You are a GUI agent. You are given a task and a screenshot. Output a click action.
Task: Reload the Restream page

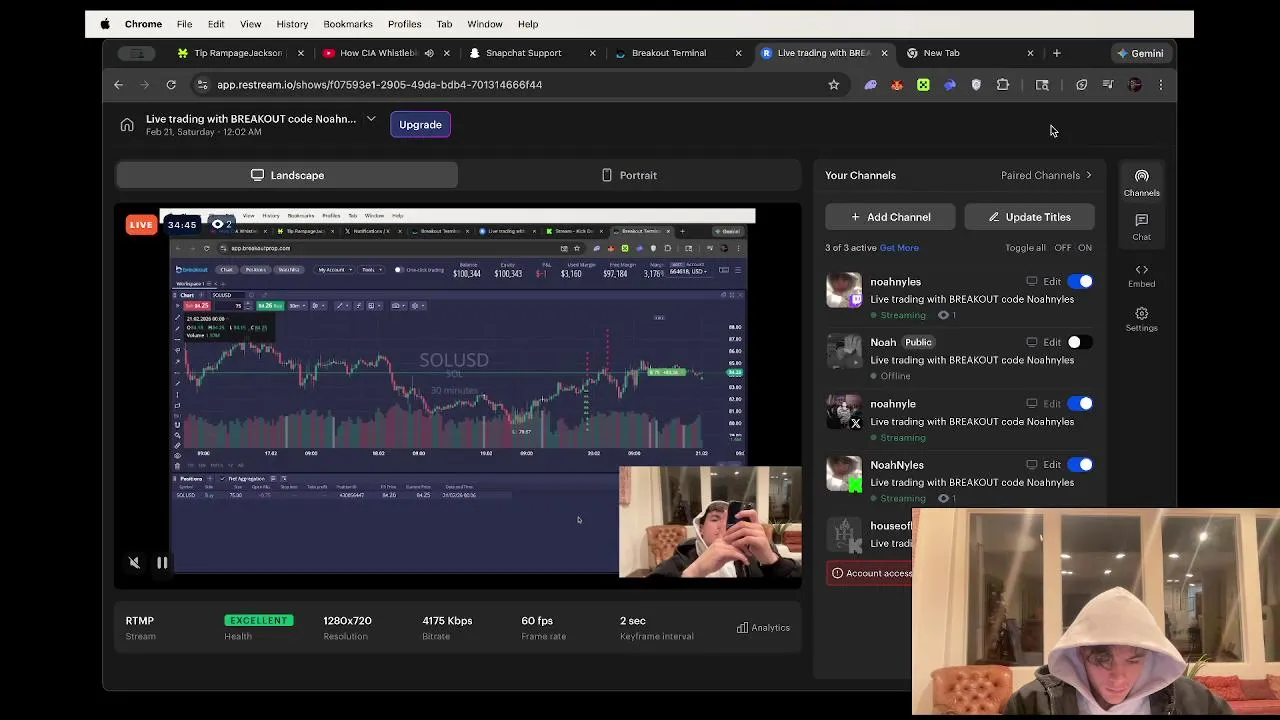click(x=171, y=85)
